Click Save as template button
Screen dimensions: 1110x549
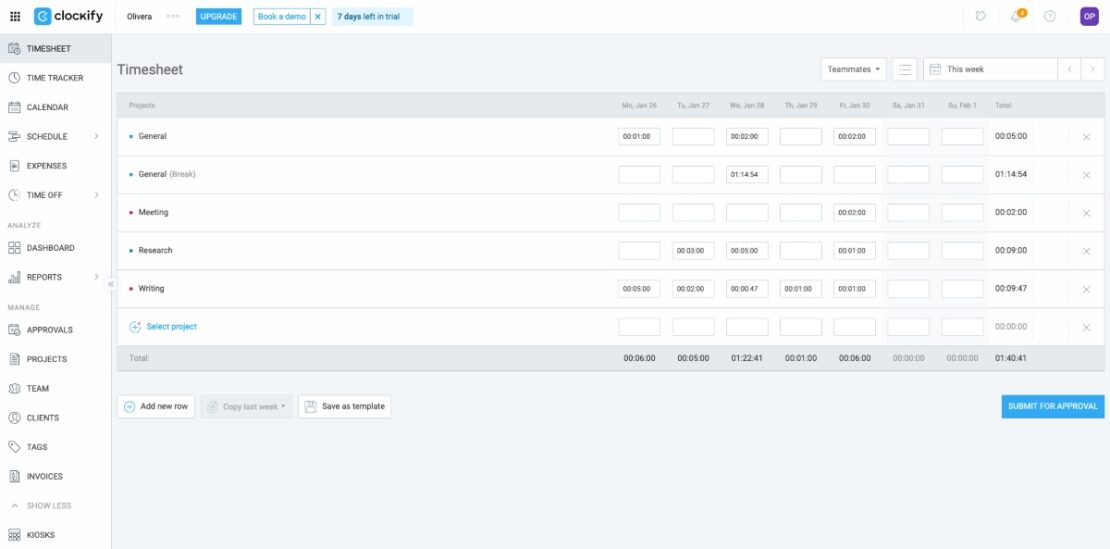point(345,406)
